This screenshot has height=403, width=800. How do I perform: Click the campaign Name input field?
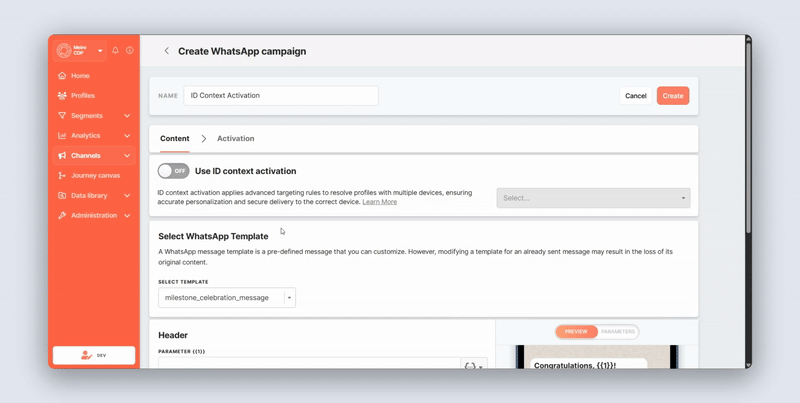point(281,96)
